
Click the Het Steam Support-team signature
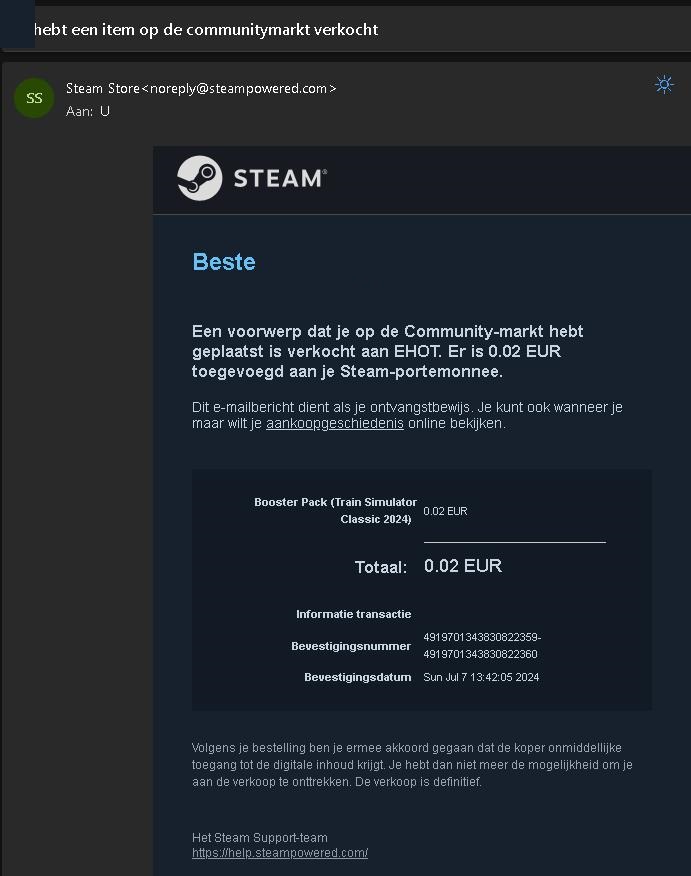click(260, 837)
